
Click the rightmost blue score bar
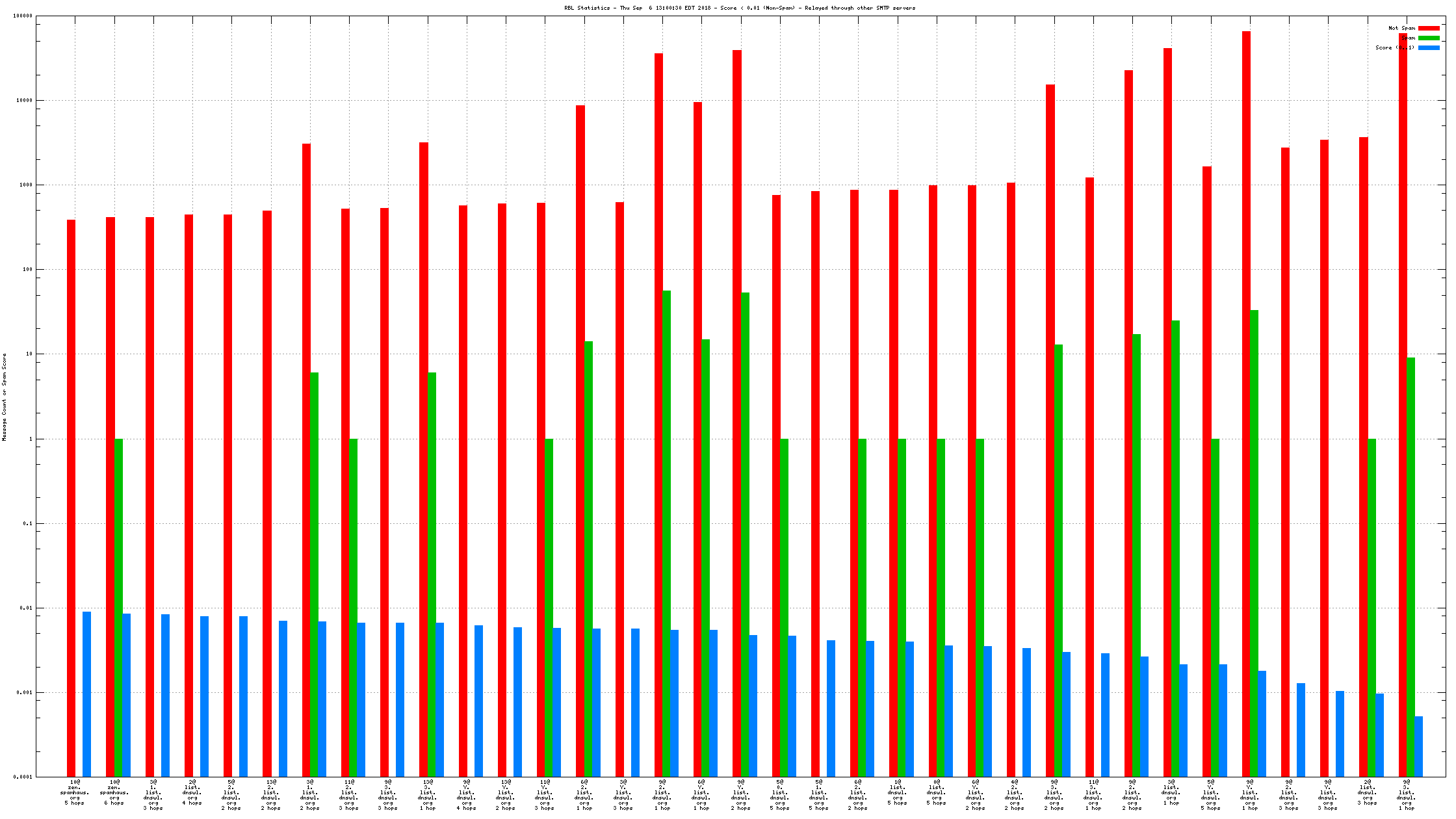(x=1418, y=746)
